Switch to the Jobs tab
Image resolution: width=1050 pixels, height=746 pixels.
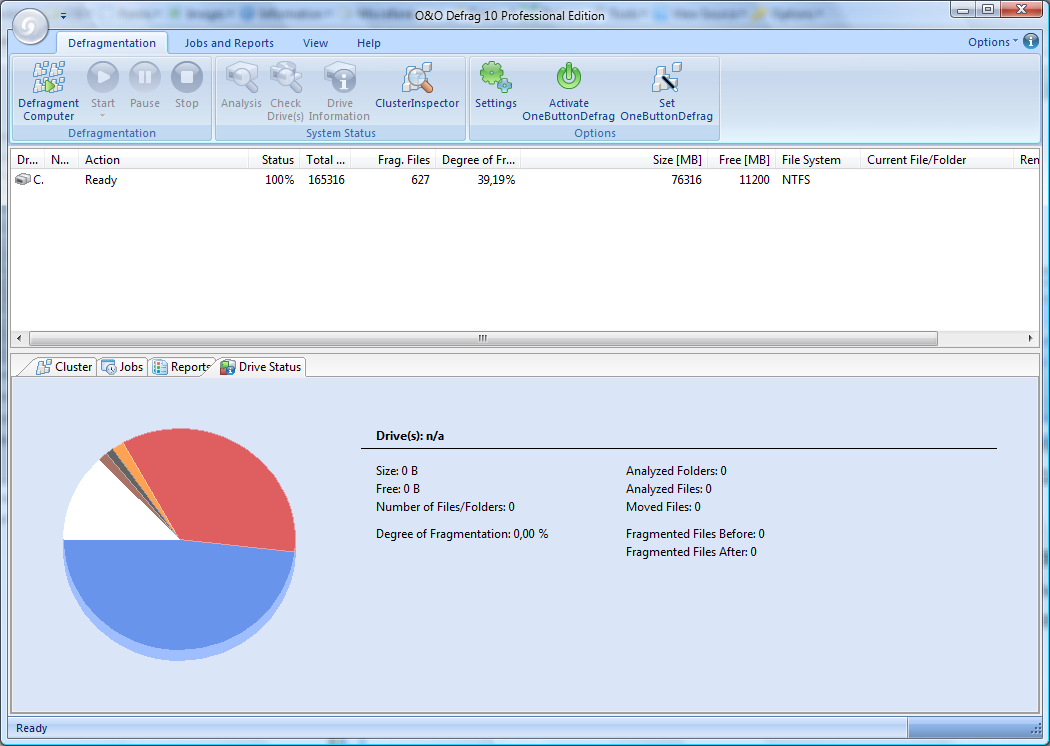(x=122, y=367)
